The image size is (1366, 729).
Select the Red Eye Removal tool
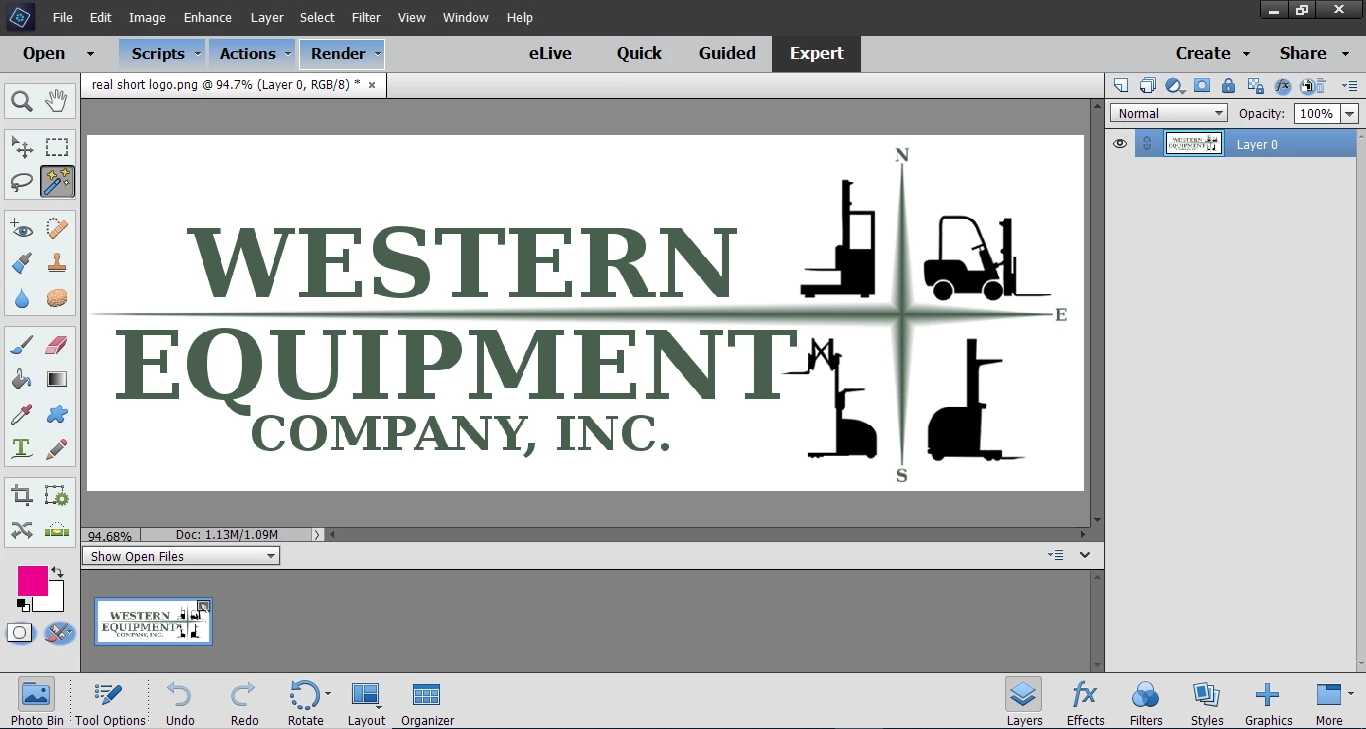click(x=22, y=230)
